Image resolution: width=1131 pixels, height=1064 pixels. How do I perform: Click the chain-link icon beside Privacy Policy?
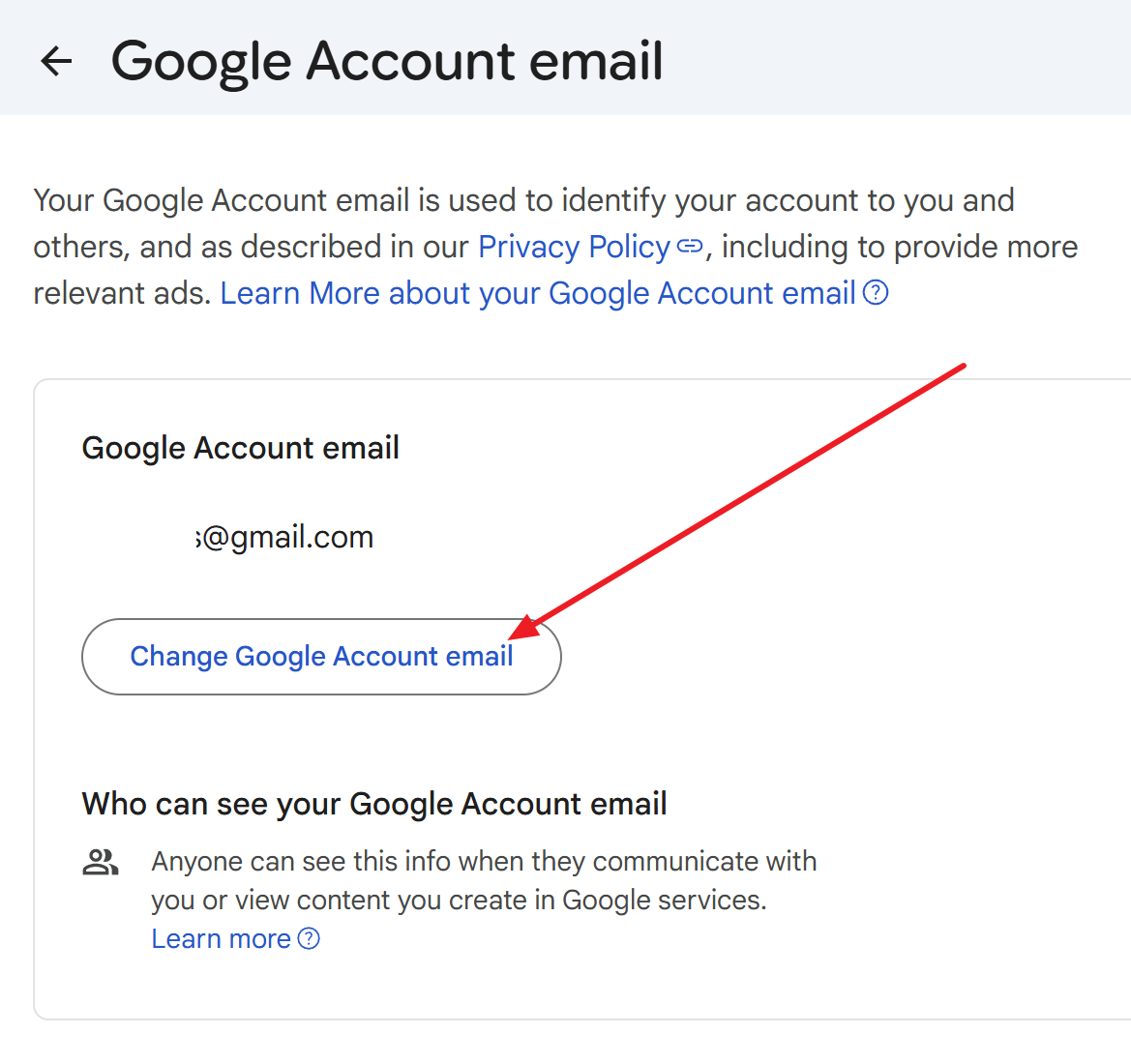(689, 247)
